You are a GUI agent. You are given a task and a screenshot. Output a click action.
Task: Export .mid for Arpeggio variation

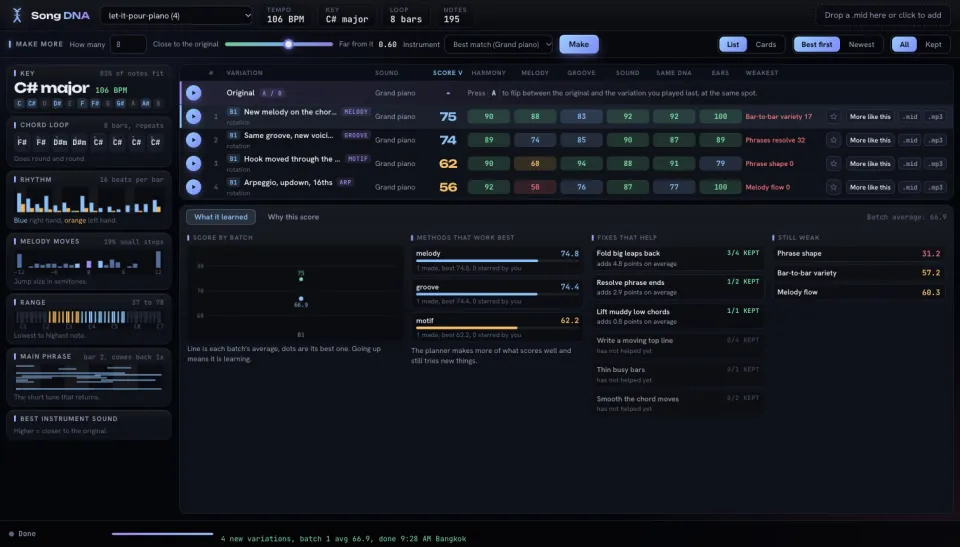coord(910,187)
